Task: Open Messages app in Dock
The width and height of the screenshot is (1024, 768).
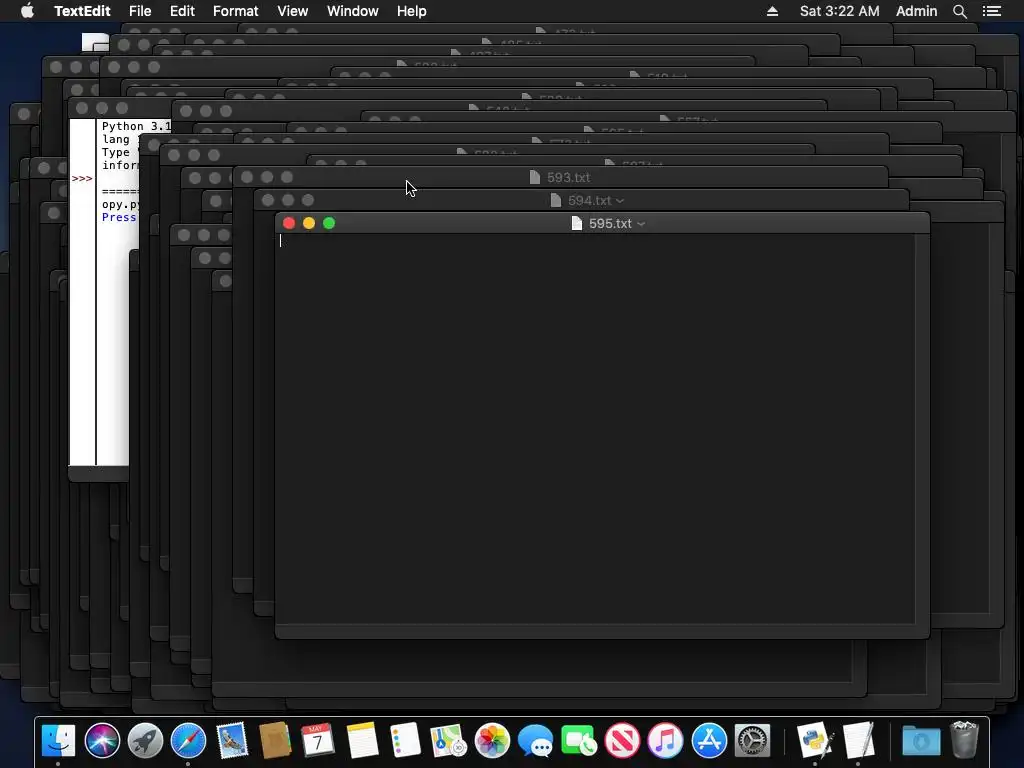Action: [536, 741]
